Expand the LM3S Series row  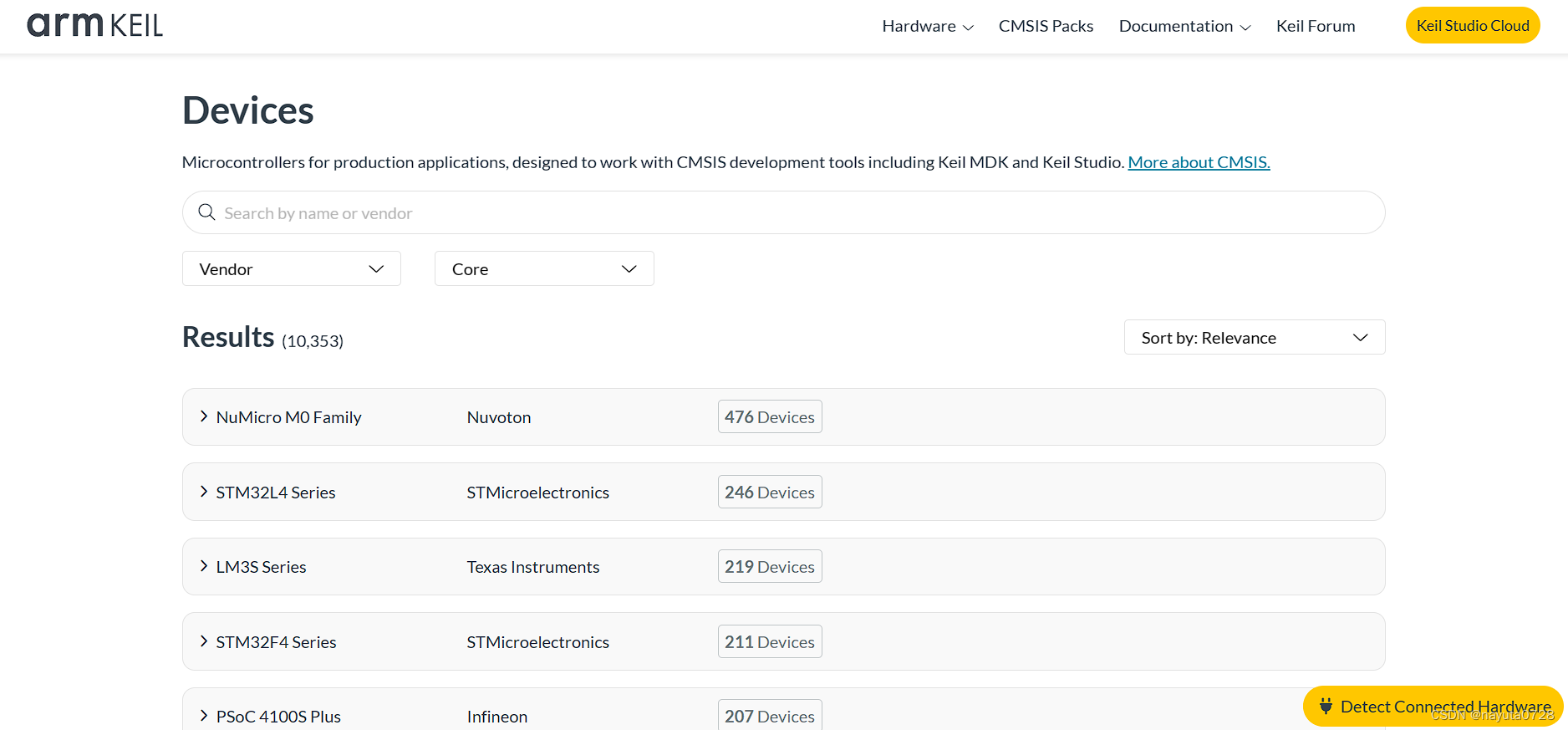[783, 566]
